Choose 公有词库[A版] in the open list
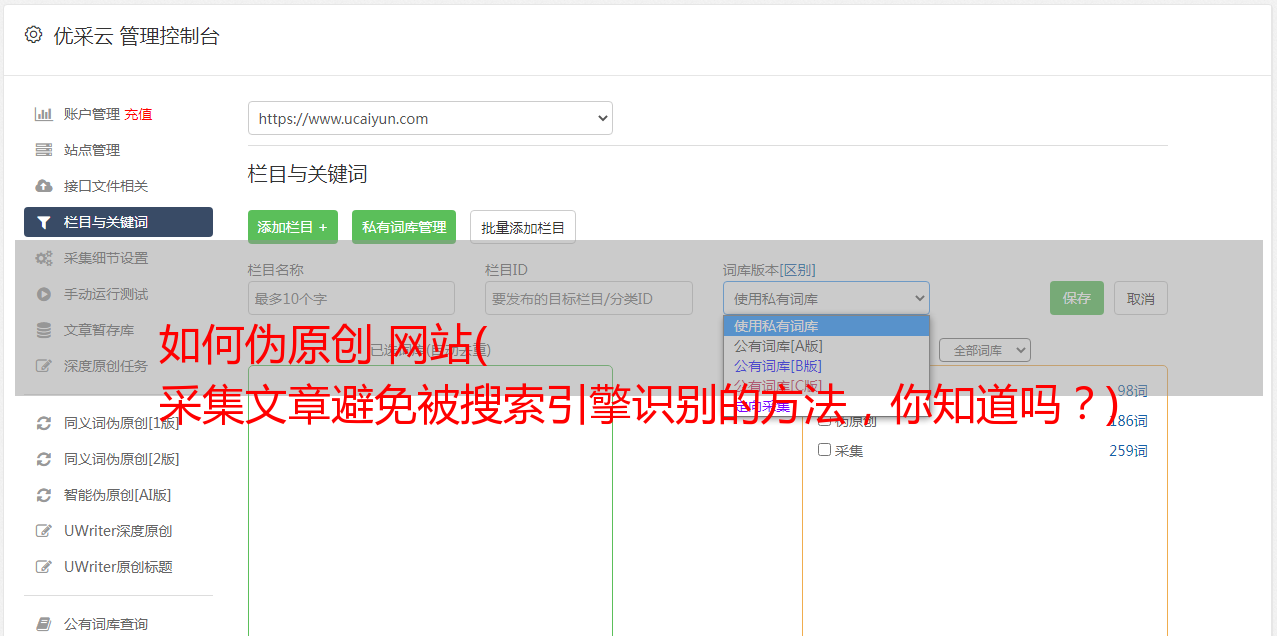 click(826, 346)
